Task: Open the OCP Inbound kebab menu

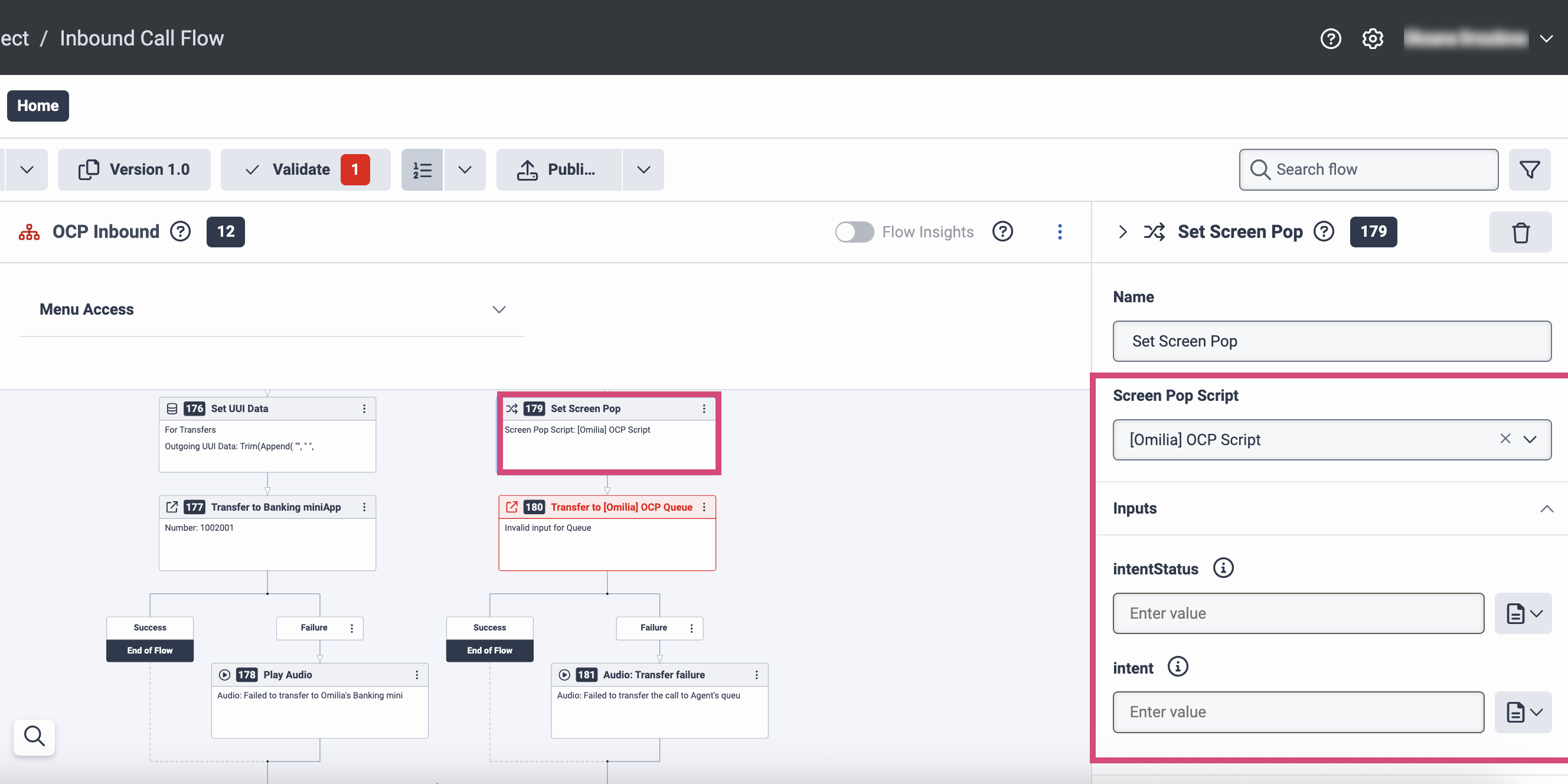Action: pyautogui.click(x=1059, y=232)
